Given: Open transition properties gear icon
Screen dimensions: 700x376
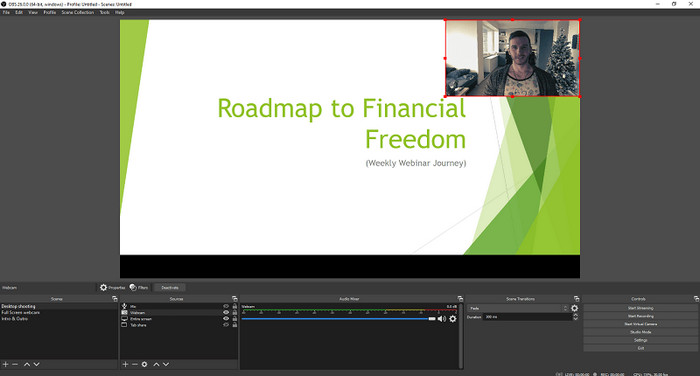Looking at the screenshot, I should click(x=575, y=308).
